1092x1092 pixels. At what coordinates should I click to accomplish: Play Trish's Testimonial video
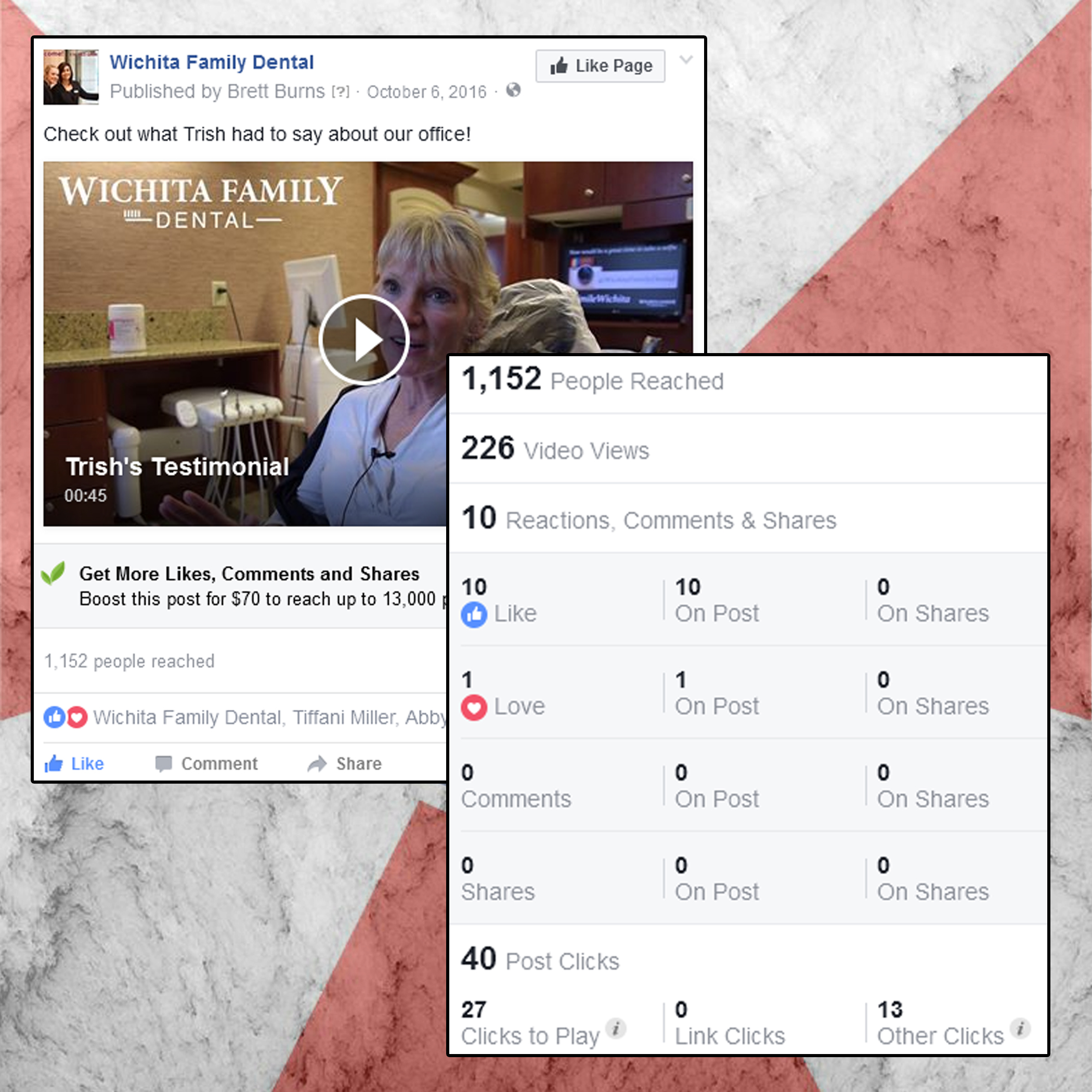(x=363, y=340)
